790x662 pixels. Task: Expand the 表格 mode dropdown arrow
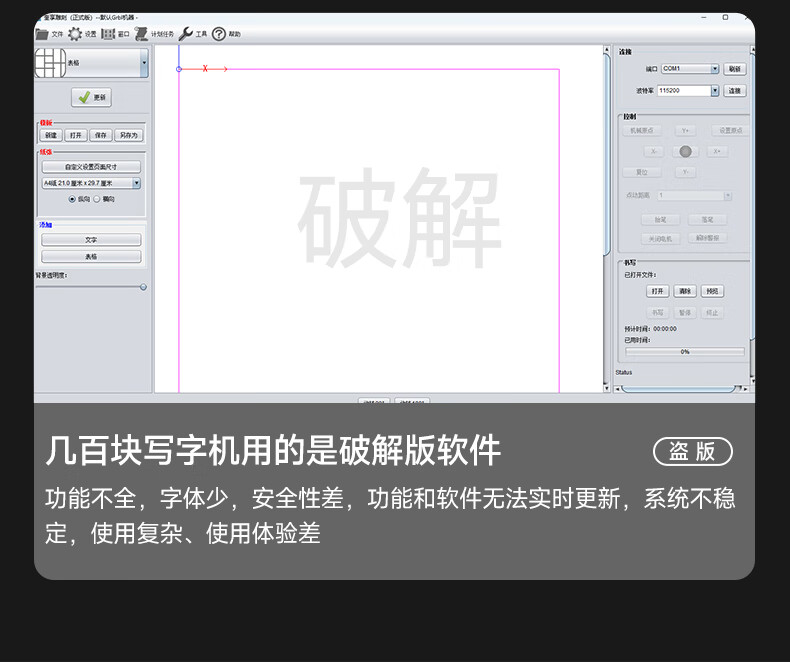[x=145, y=63]
